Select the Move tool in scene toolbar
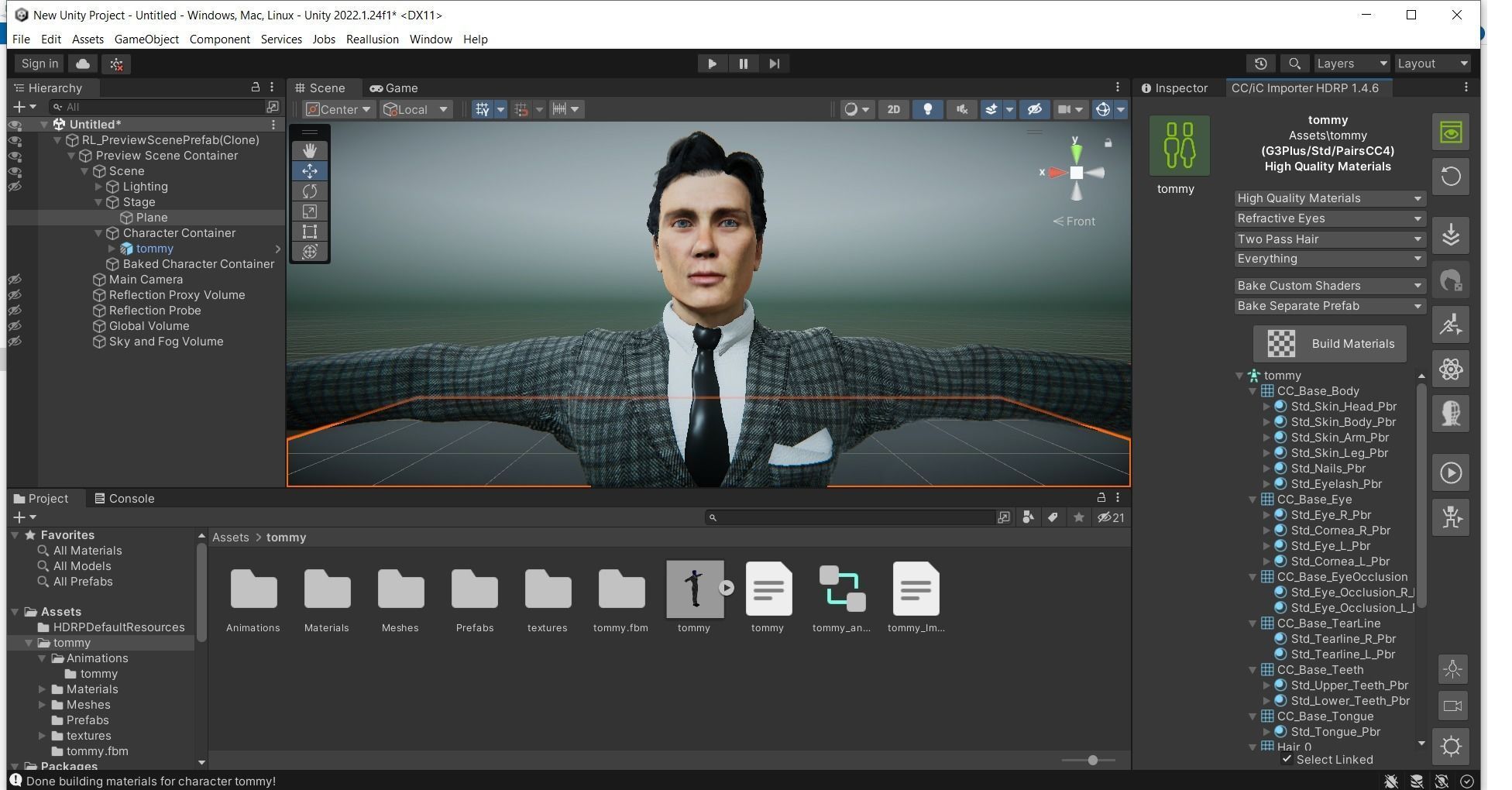The width and height of the screenshot is (1512, 790). click(310, 170)
